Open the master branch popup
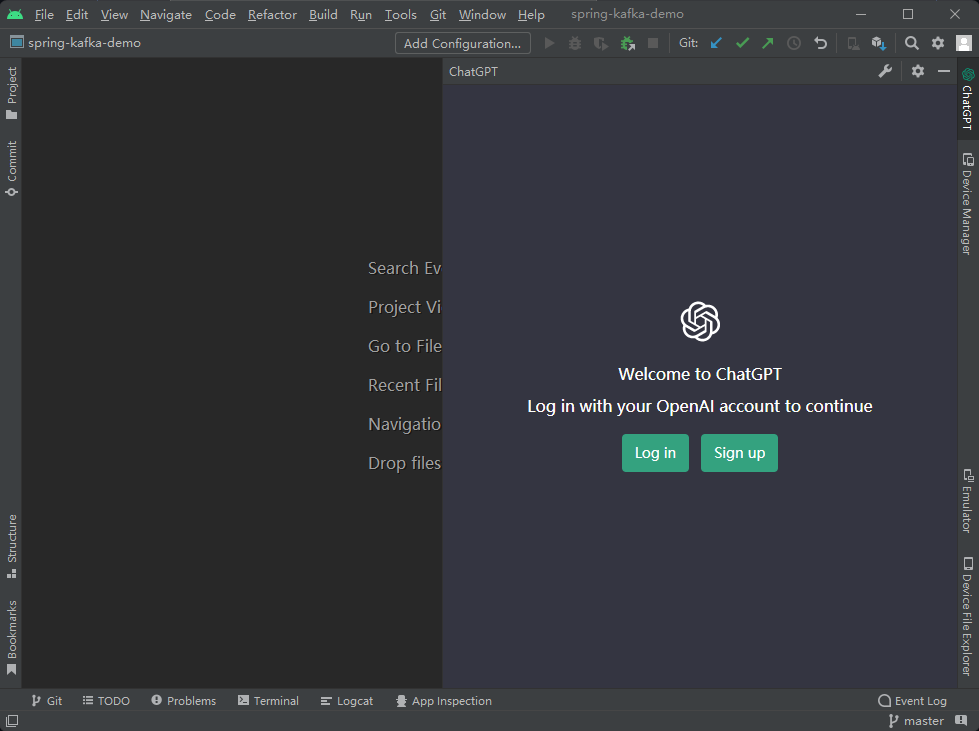Screen dimensions: 979x731 pyautogui.click(x=916, y=721)
